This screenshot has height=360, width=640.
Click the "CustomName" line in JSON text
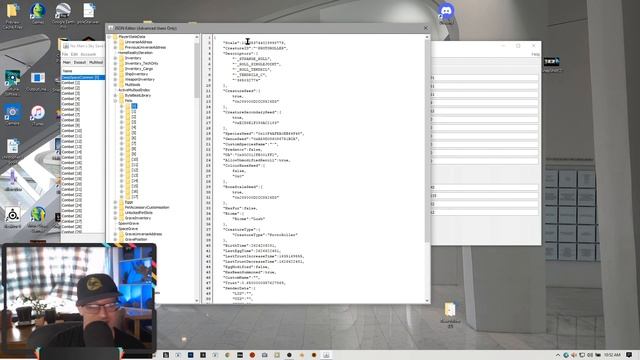(x=241, y=277)
